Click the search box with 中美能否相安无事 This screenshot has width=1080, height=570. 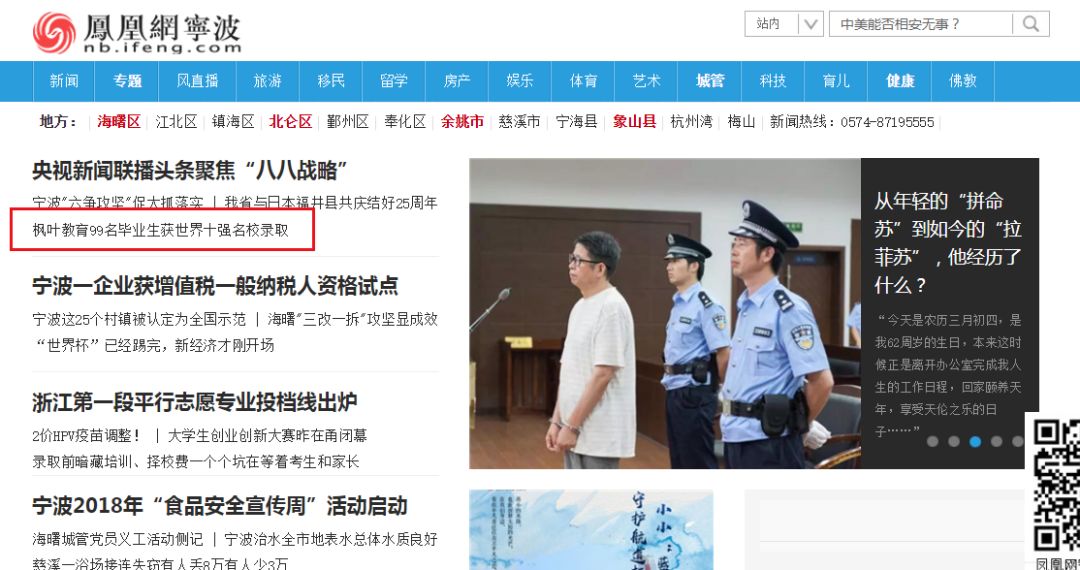(921, 24)
